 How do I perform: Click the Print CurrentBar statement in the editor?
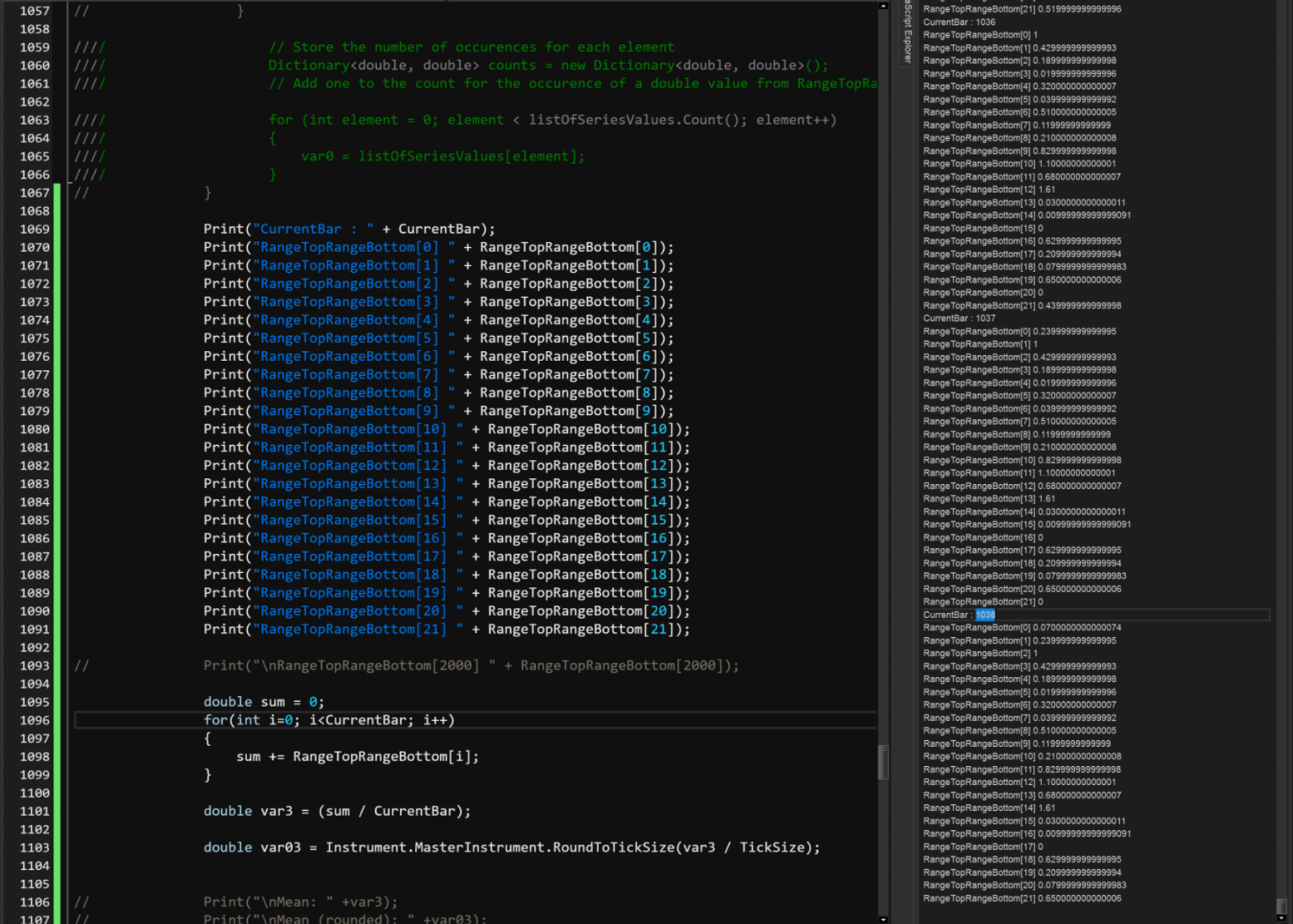349,229
